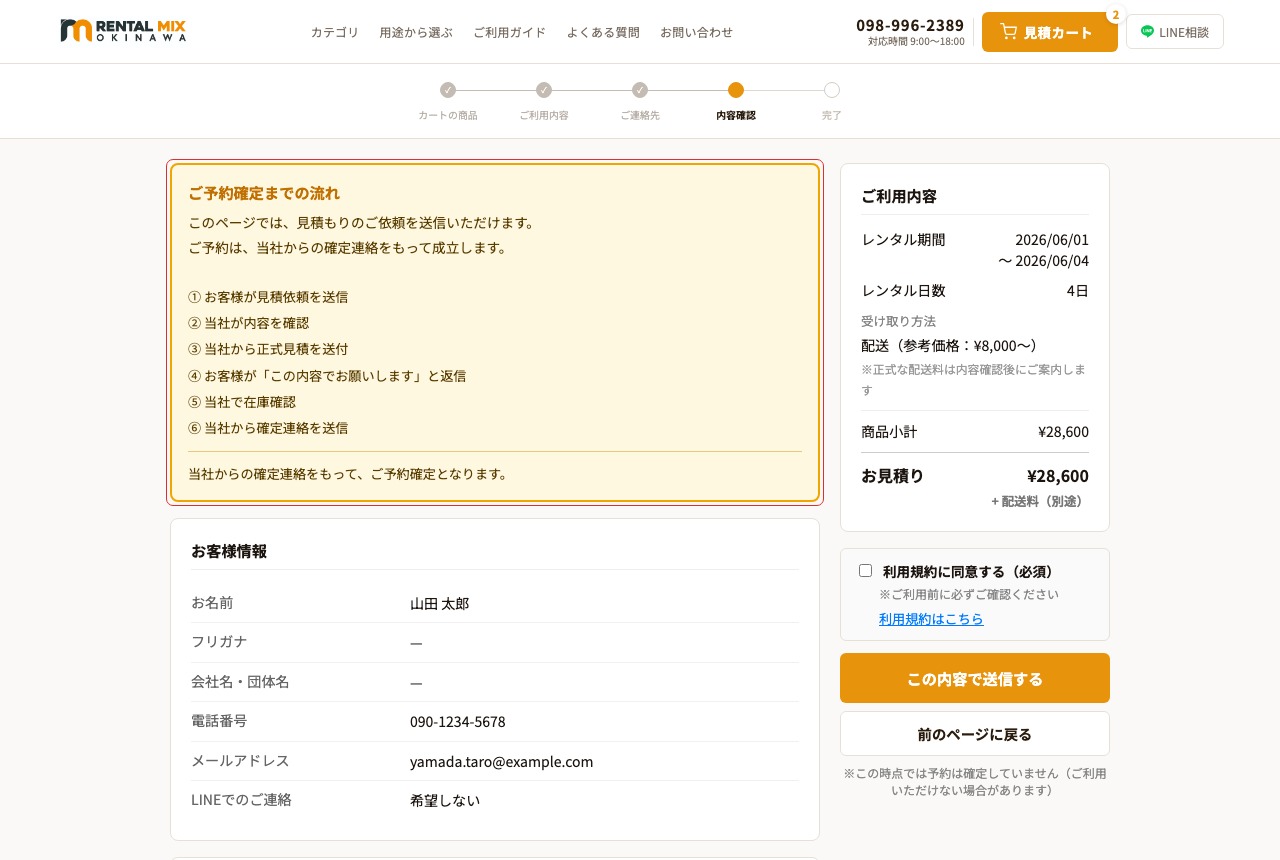1280x860 pixels.
Task: Click phone value 090-1234-5678
Action: (x=458, y=722)
